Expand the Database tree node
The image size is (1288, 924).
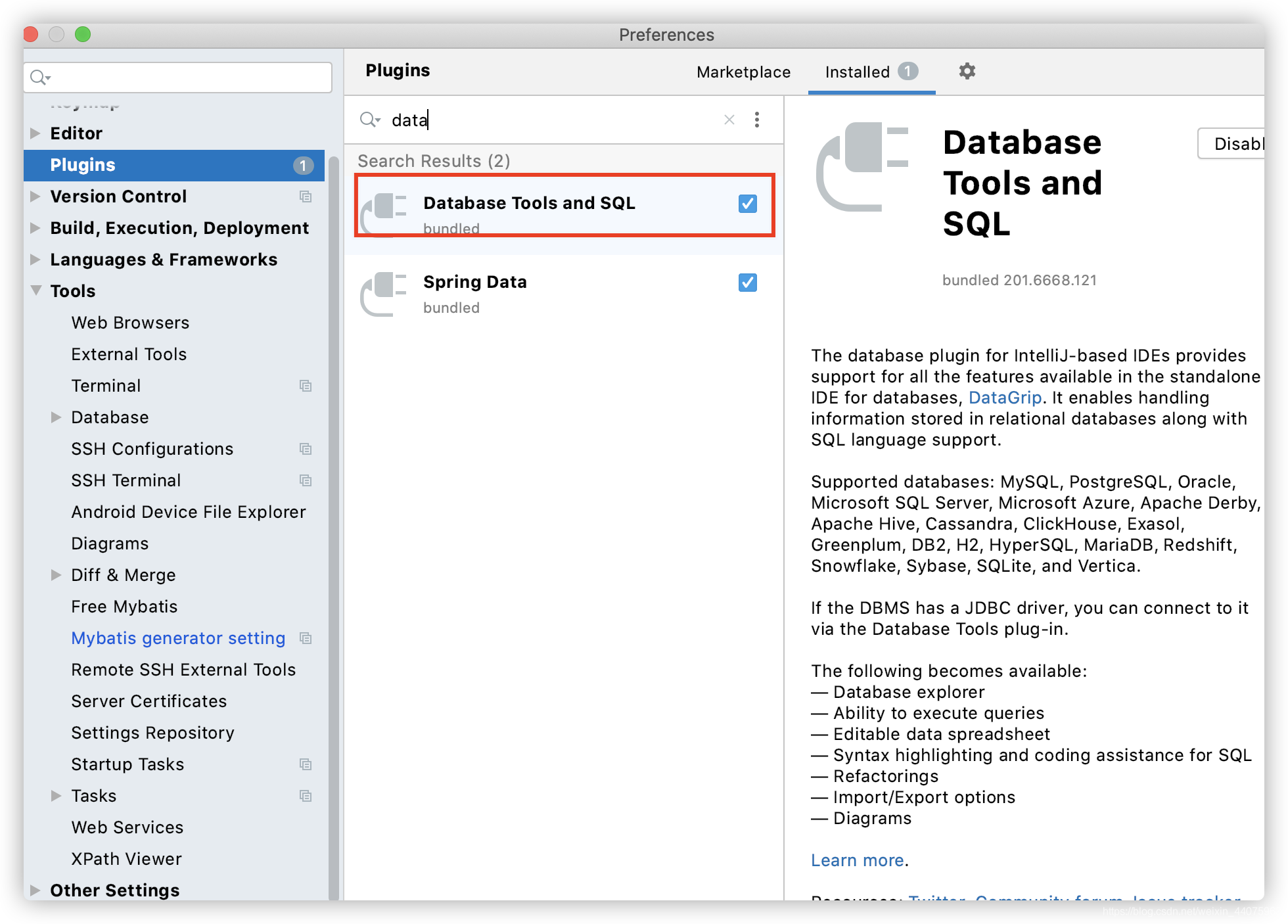point(57,417)
